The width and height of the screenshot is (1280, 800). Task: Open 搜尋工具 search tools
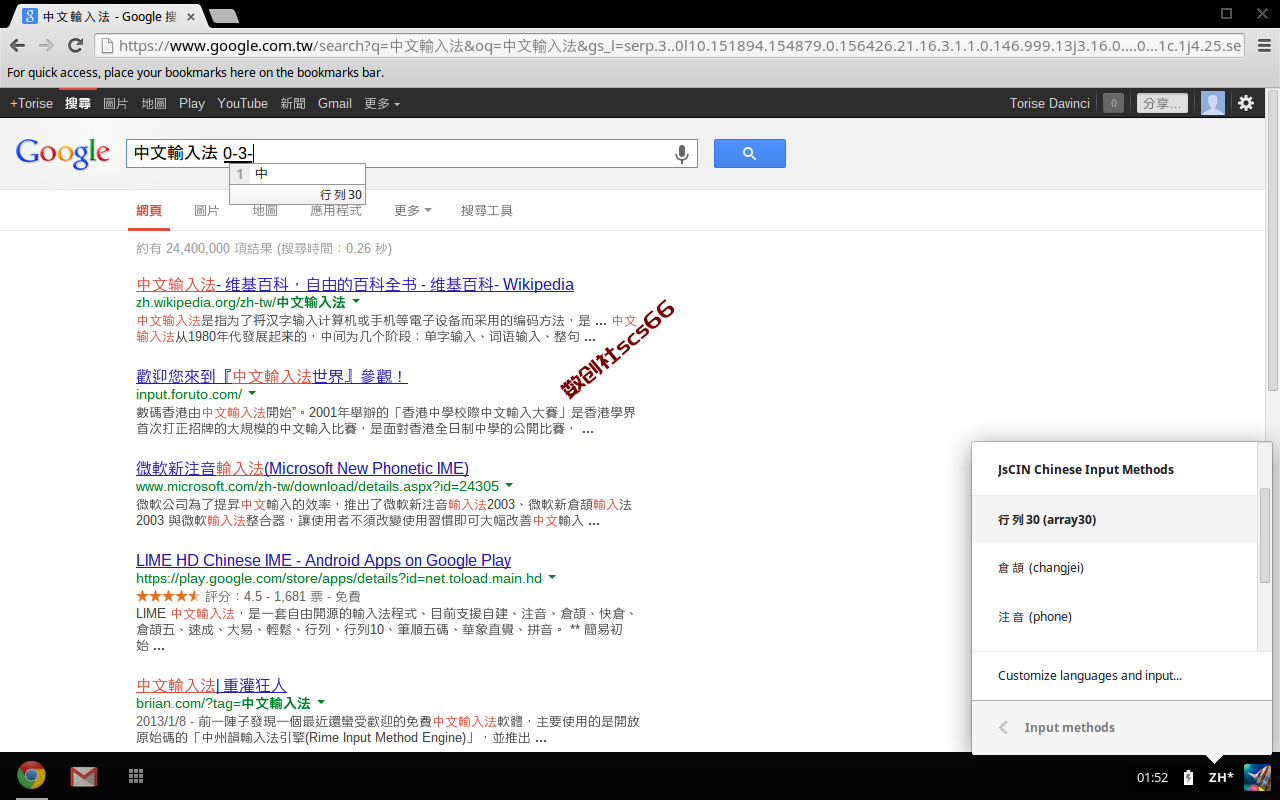487,211
